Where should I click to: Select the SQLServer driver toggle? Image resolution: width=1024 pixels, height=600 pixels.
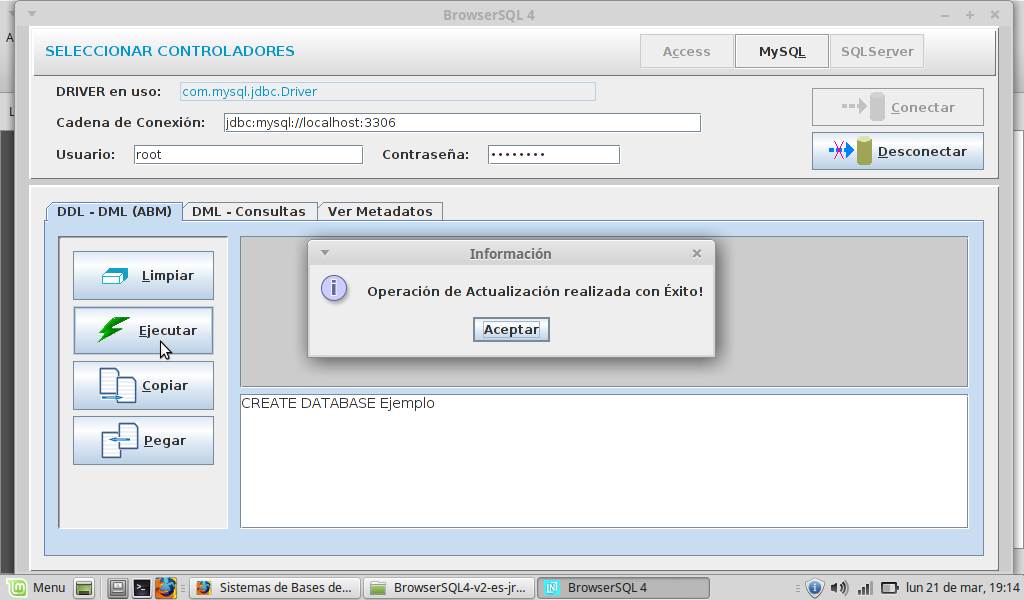point(876,51)
